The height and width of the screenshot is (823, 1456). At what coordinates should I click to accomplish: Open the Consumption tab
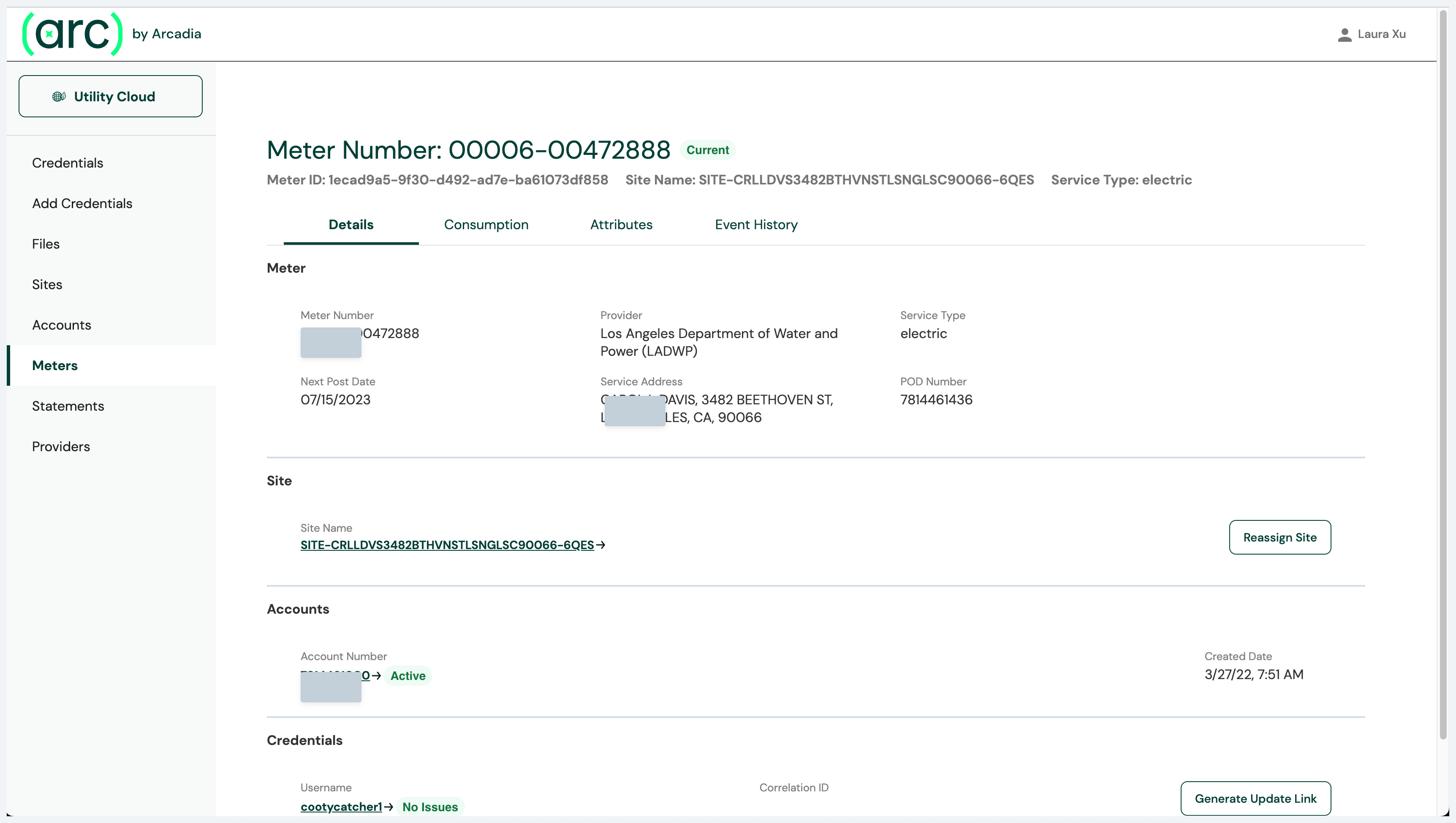tap(486, 225)
